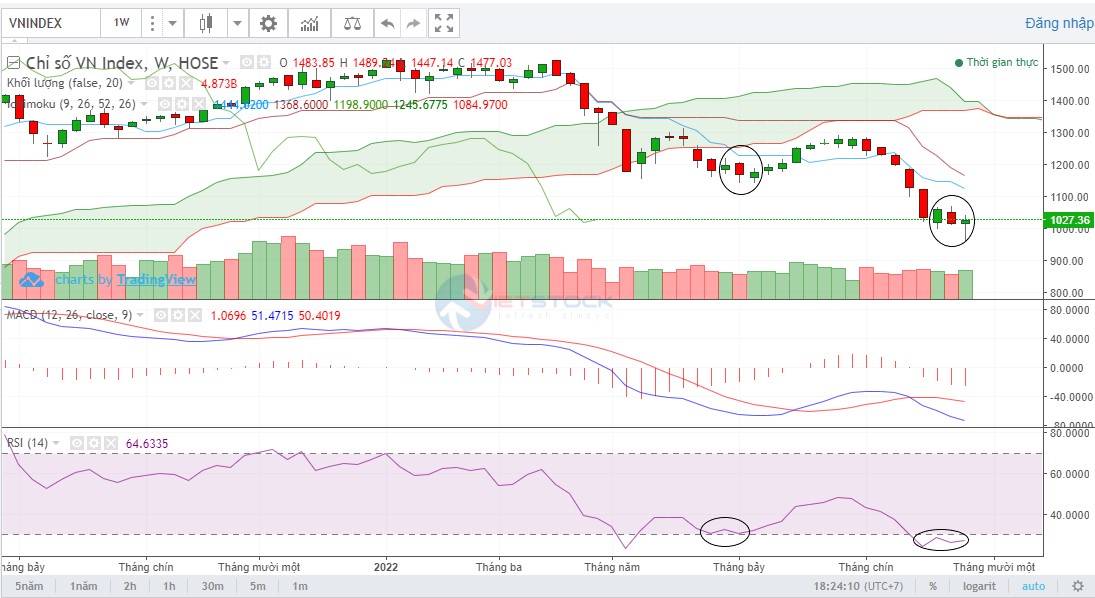Undo the last chart action
1095x598 pixels.
tap(387, 22)
